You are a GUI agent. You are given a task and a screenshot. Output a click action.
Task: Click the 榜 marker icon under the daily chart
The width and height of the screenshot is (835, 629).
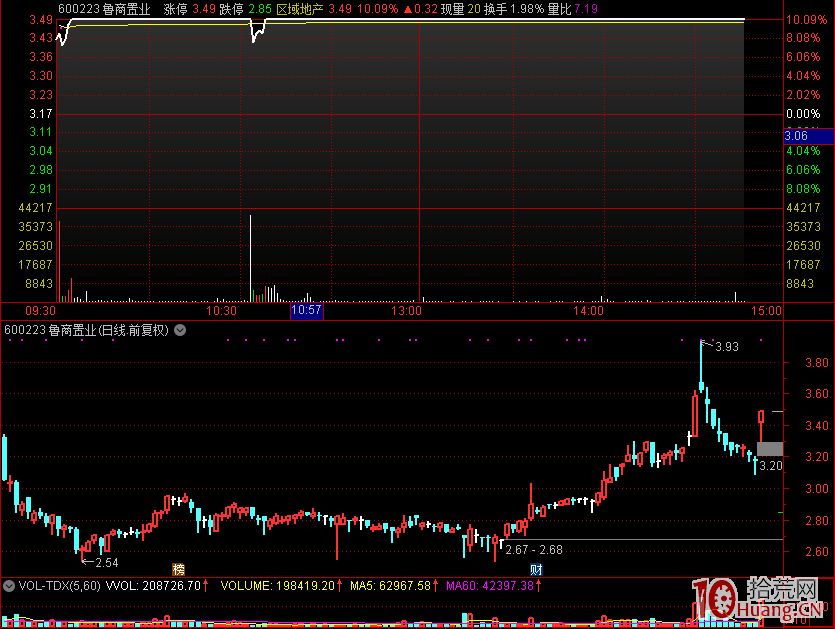(x=178, y=569)
